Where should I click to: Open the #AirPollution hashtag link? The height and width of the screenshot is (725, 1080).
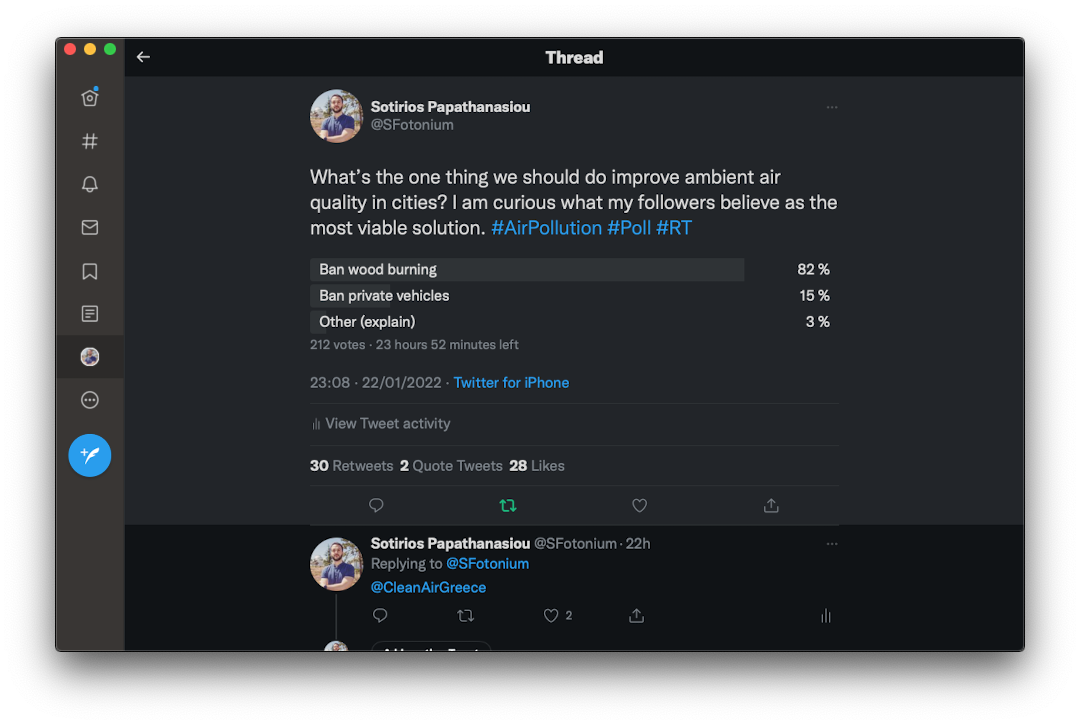click(x=546, y=228)
